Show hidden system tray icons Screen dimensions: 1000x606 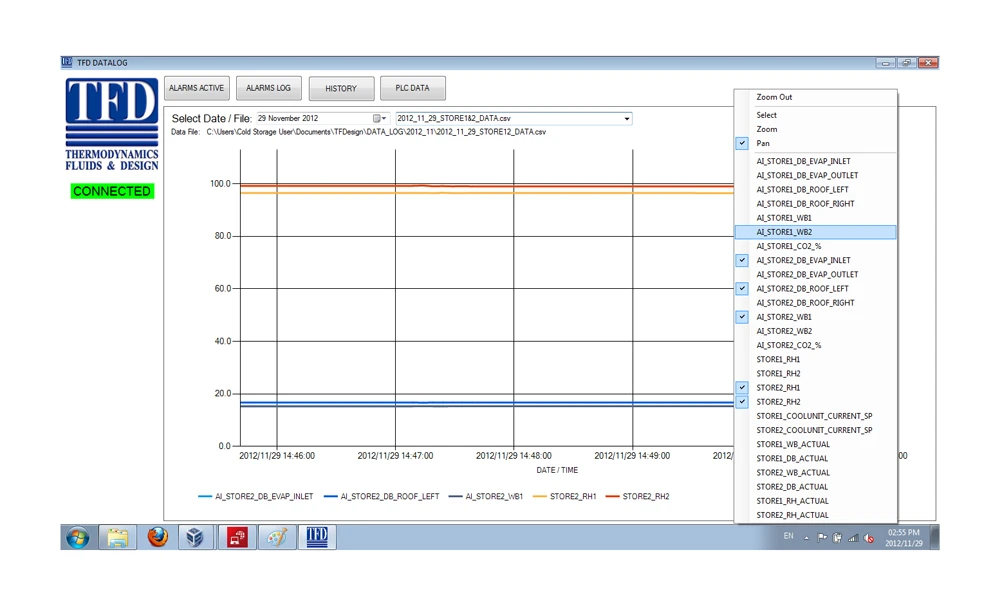point(806,538)
